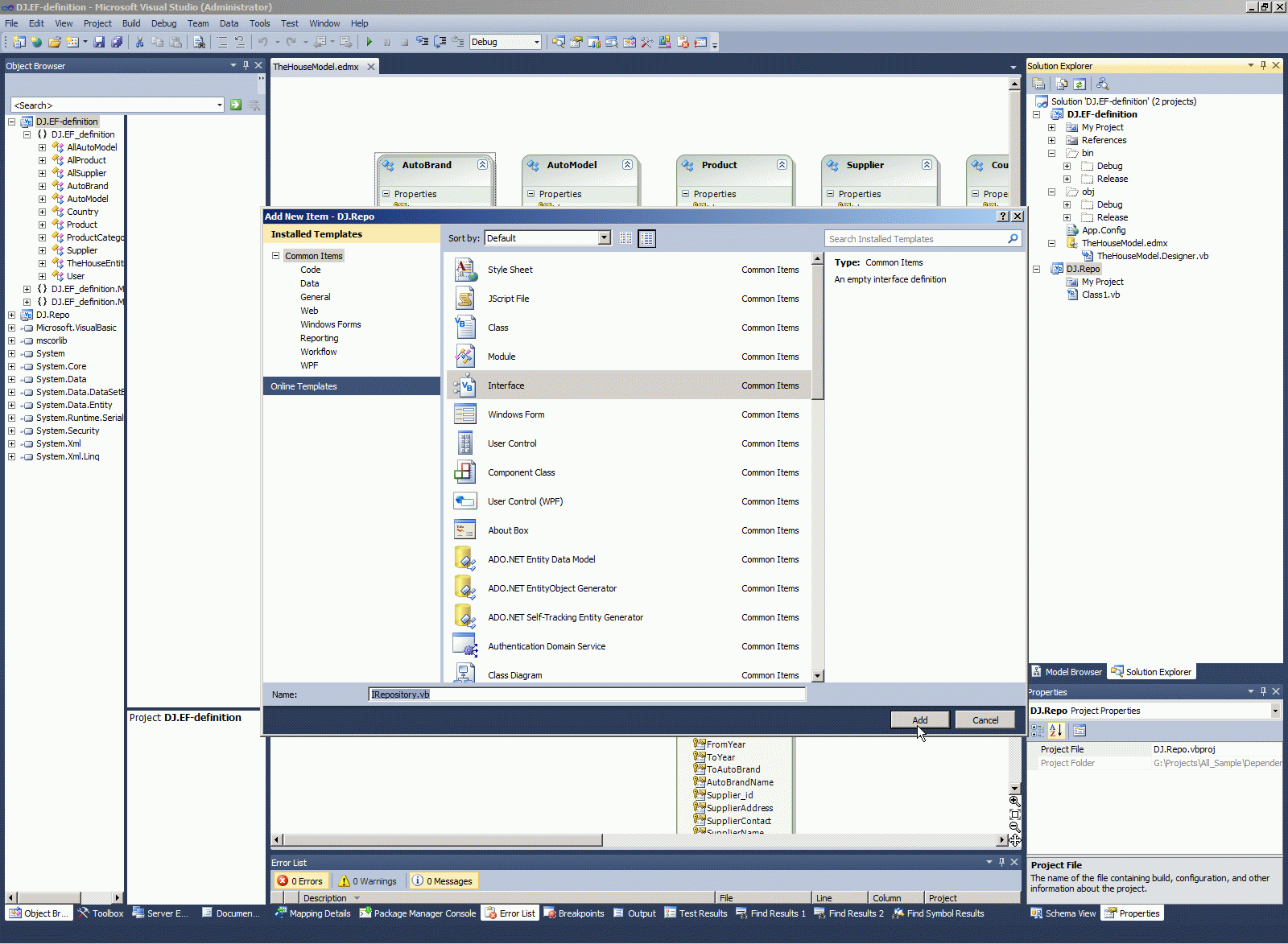Image resolution: width=1288 pixels, height=944 pixels.
Task: Select the Windows Form template
Action: [629, 414]
